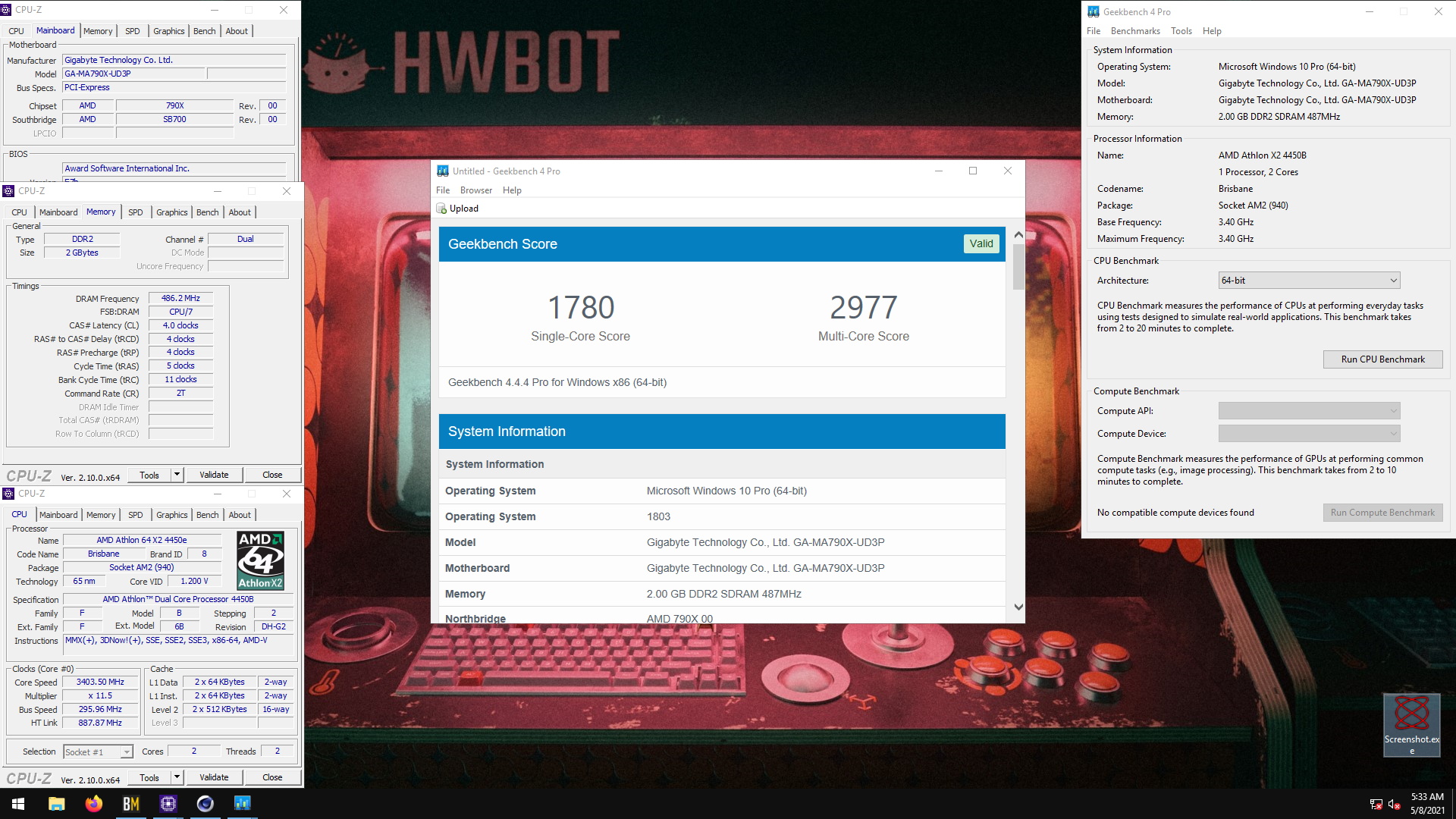Screen dimensions: 1456x819
Task: Expand Tools arrow in CPU-Z processor window
Action: pyautogui.click(x=177, y=777)
